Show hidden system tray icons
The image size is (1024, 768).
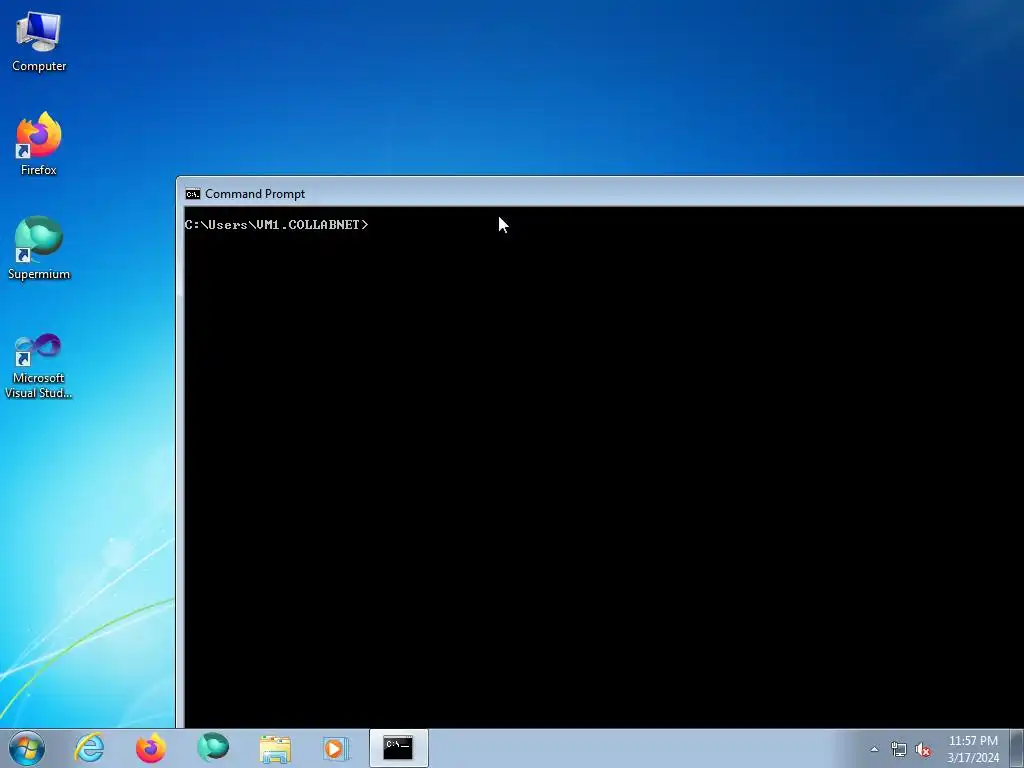pos(874,749)
